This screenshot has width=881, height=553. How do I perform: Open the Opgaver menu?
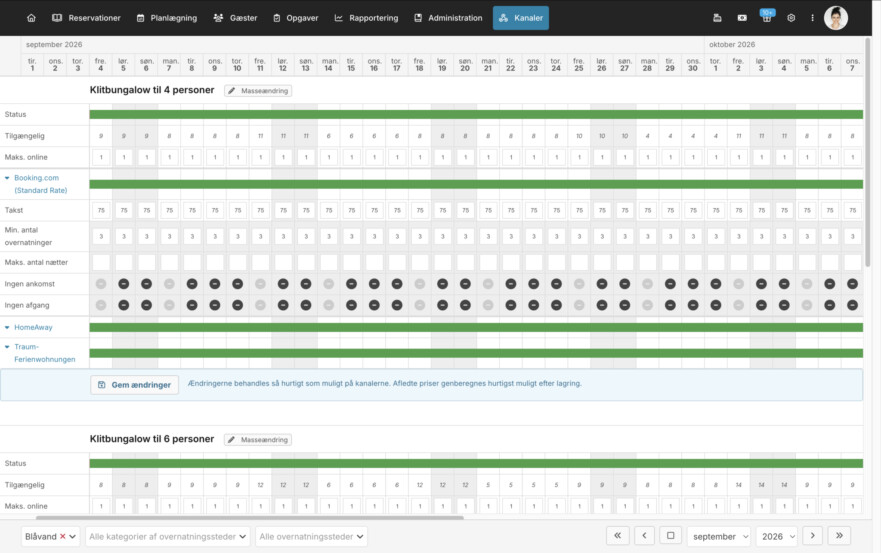[296, 18]
